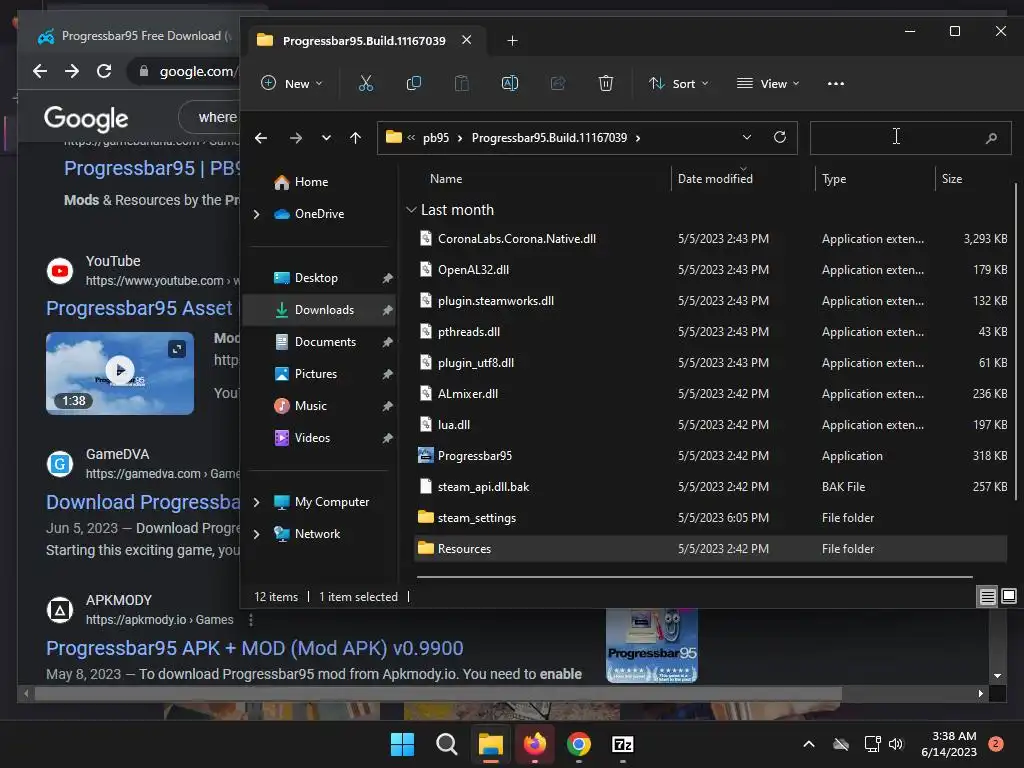1024x768 pixels.
Task: Open 7-Zip from the taskbar
Action: pos(623,744)
